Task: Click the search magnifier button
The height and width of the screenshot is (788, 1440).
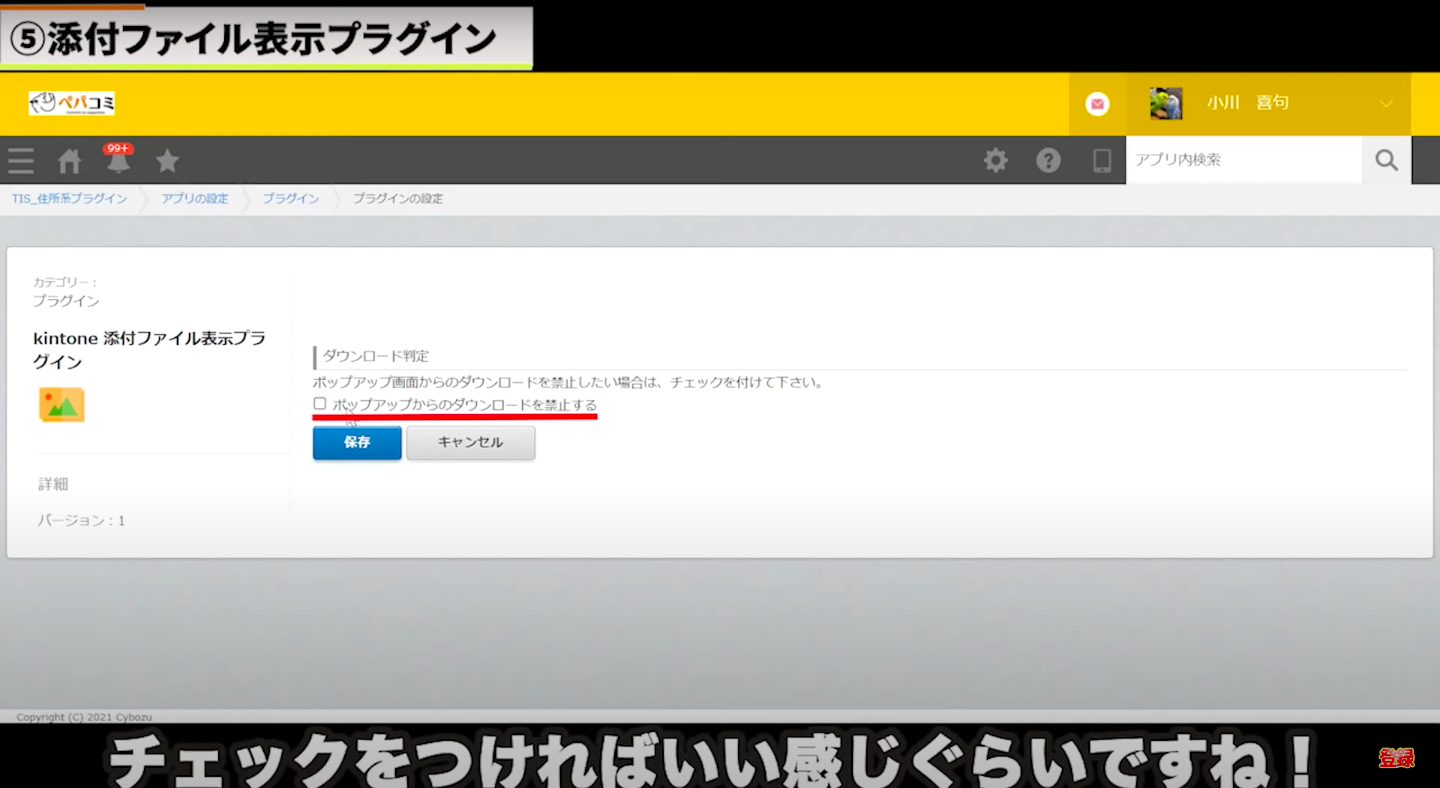Action: coord(1386,160)
